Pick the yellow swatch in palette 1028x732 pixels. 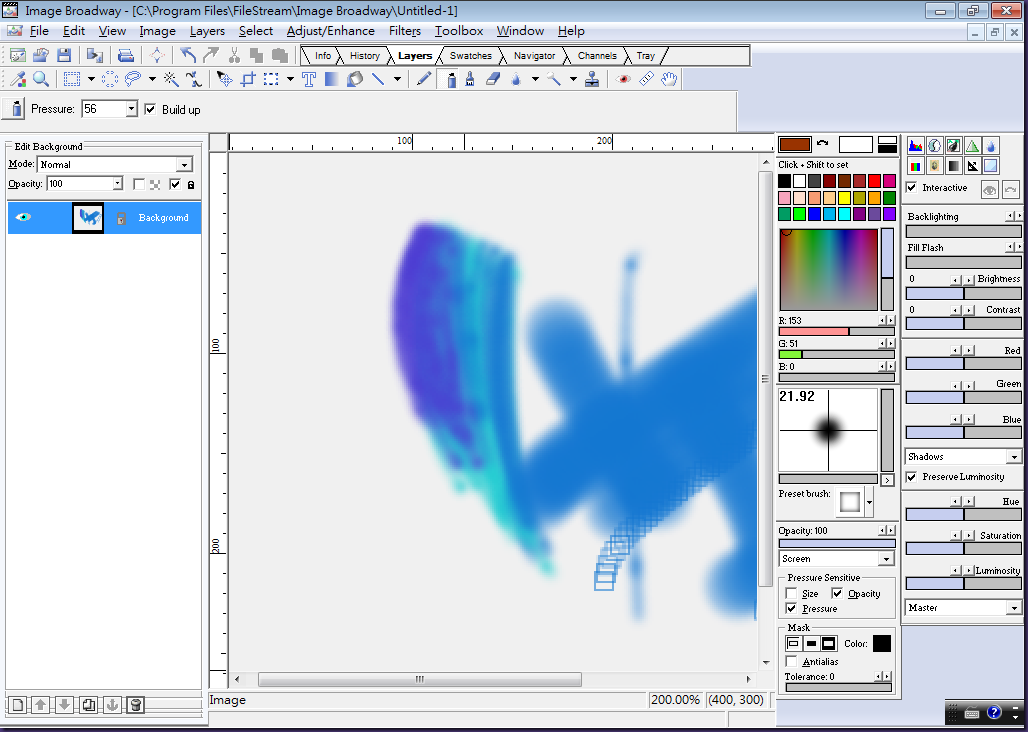click(x=844, y=197)
